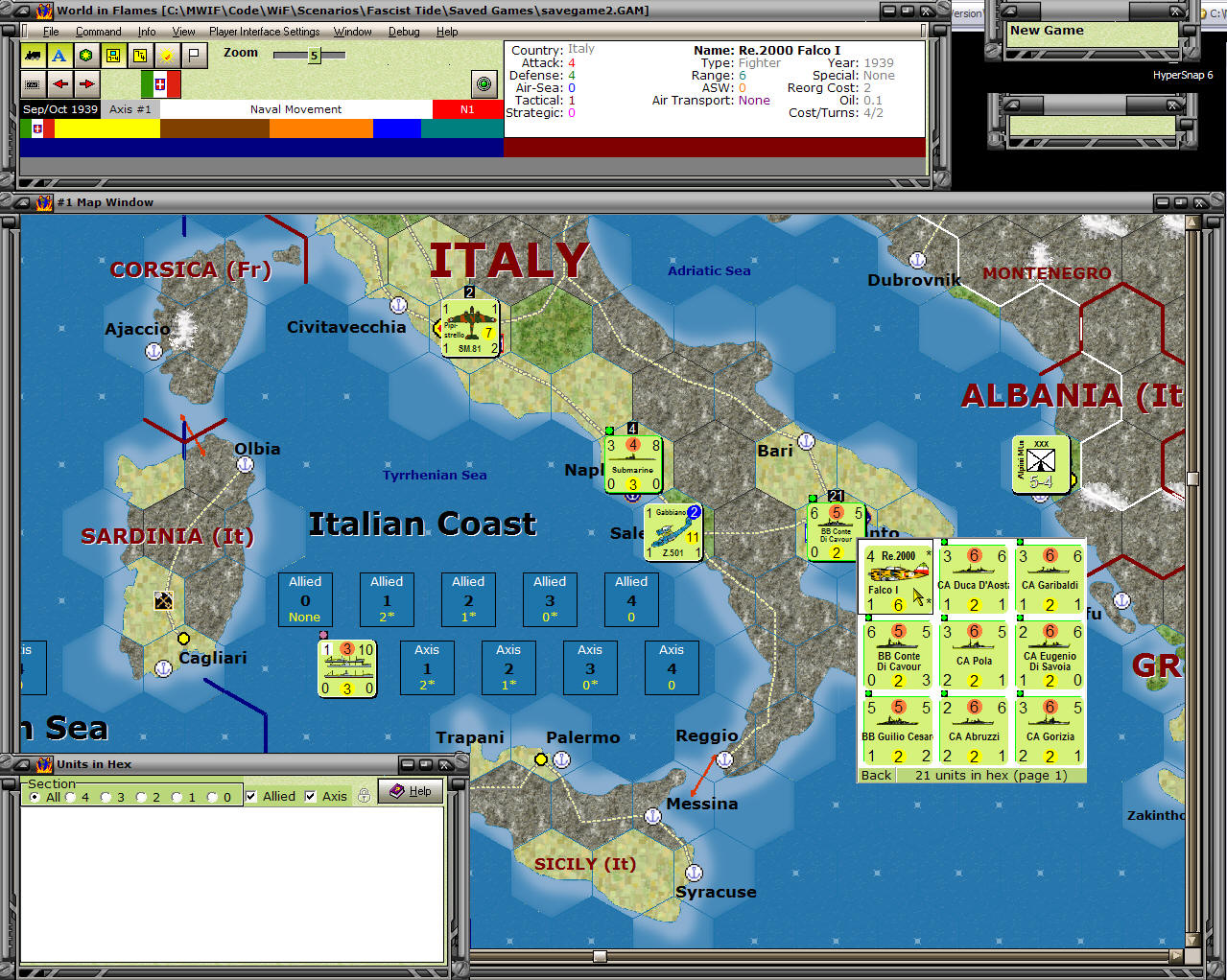Select the section 3 radio button
The image size is (1227, 980).
coord(106,797)
